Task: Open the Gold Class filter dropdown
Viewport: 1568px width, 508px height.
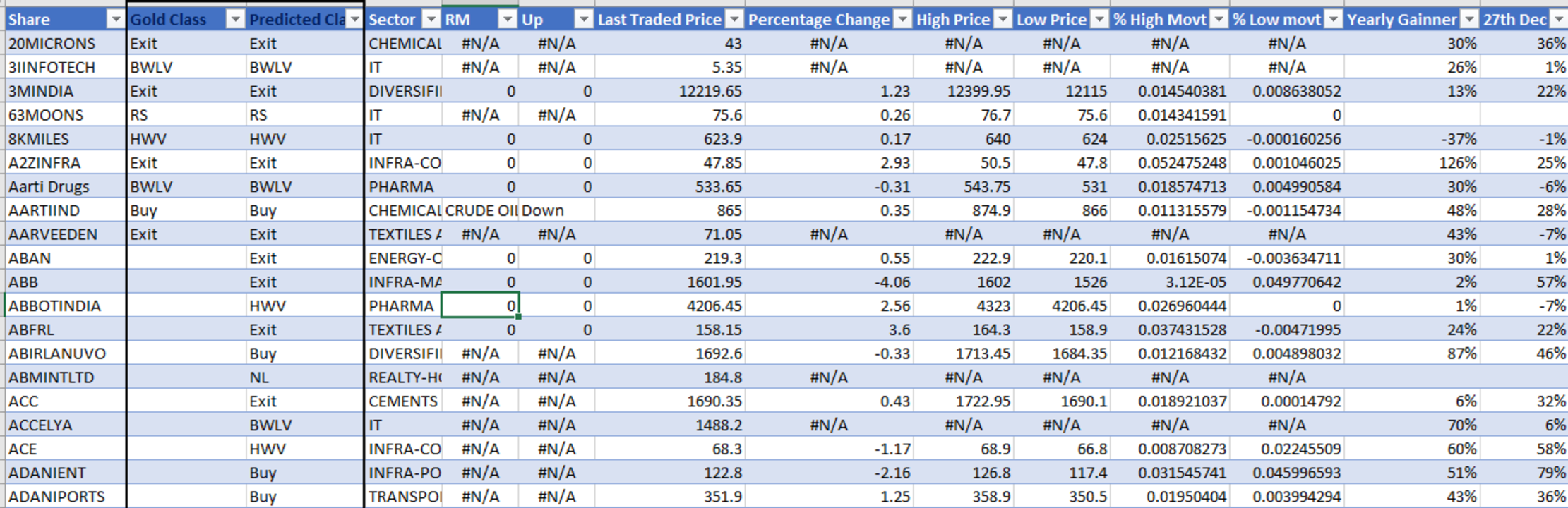Action: pyautogui.click(x=236, y=20)
